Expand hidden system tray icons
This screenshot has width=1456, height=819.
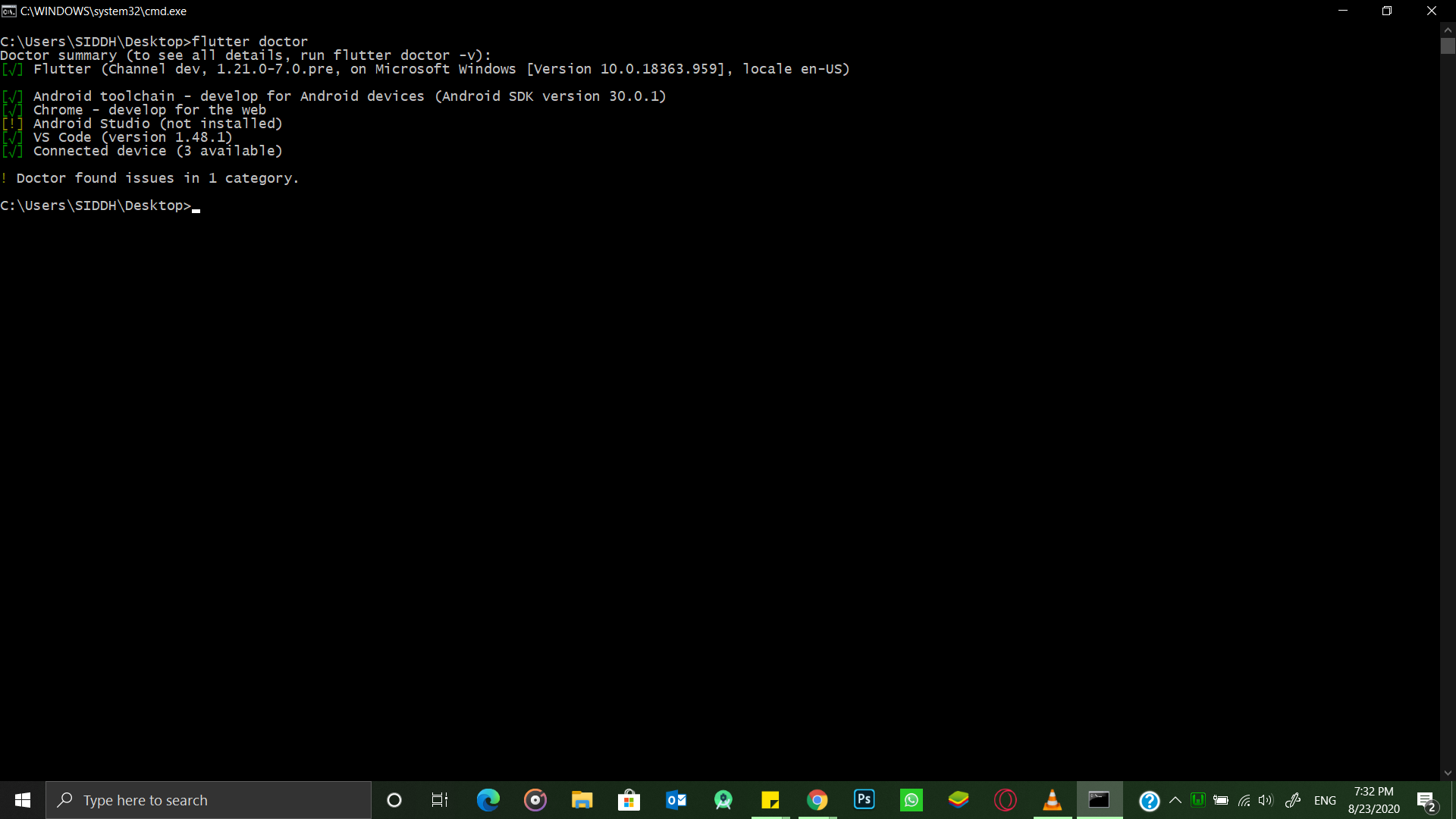(x=1175, y=800)
